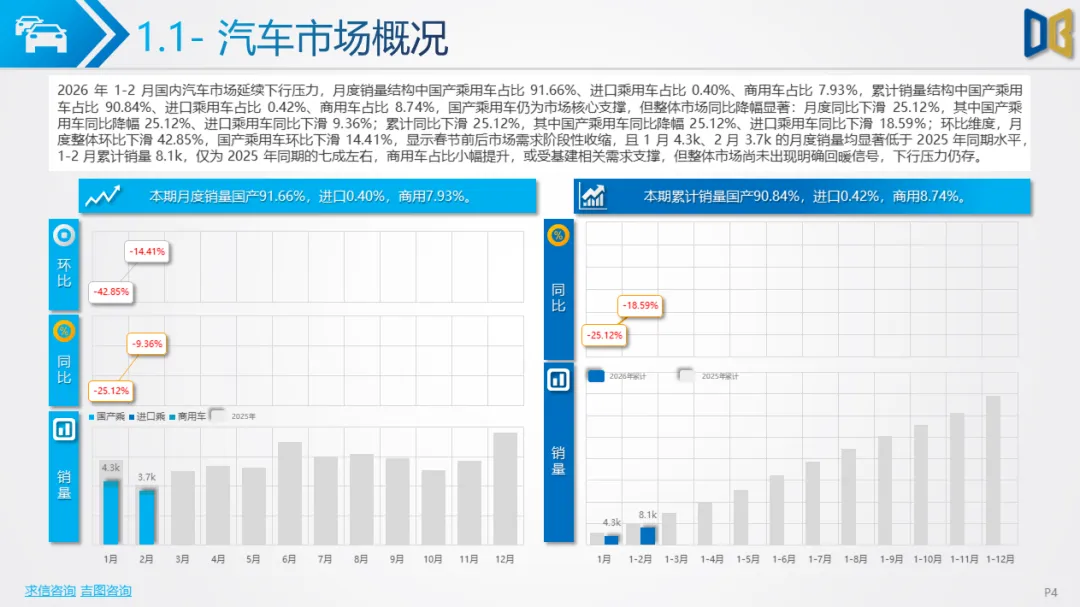
Task: Click the 1-9月 axis label
Action: (x=891, y=559)
